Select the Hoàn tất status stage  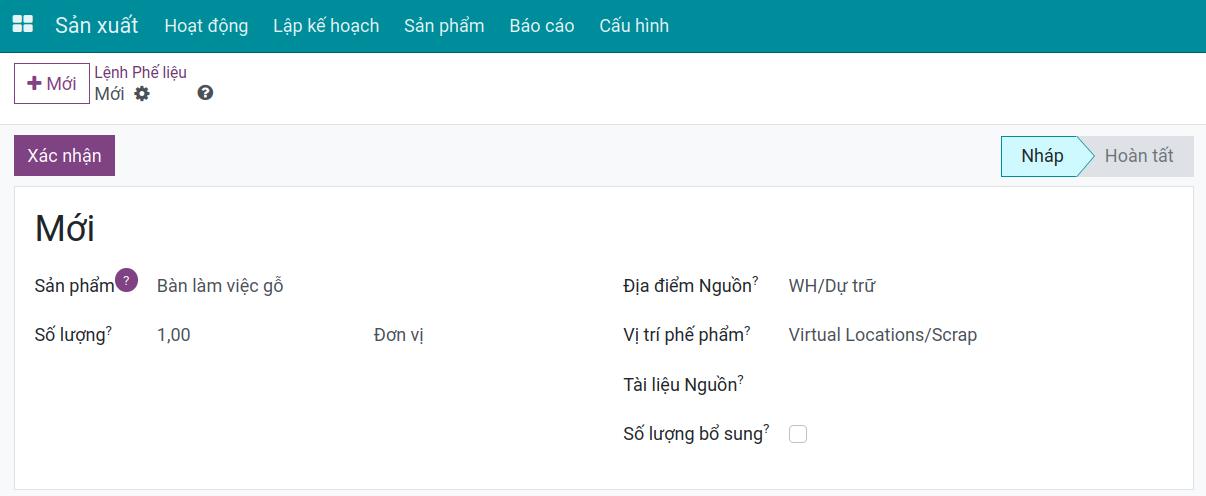pyautogui.click(x=1139, y=156)
